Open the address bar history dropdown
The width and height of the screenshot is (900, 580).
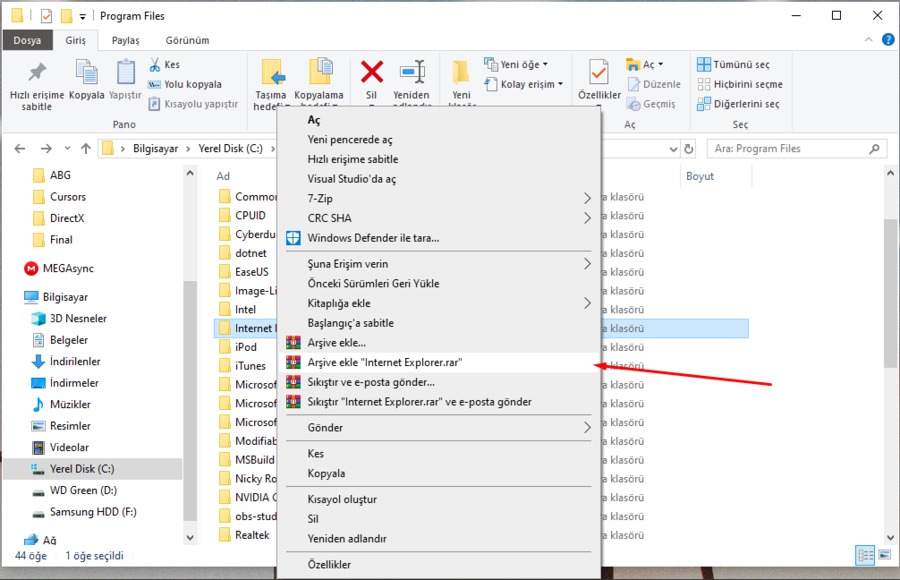(x=673, y=149)
